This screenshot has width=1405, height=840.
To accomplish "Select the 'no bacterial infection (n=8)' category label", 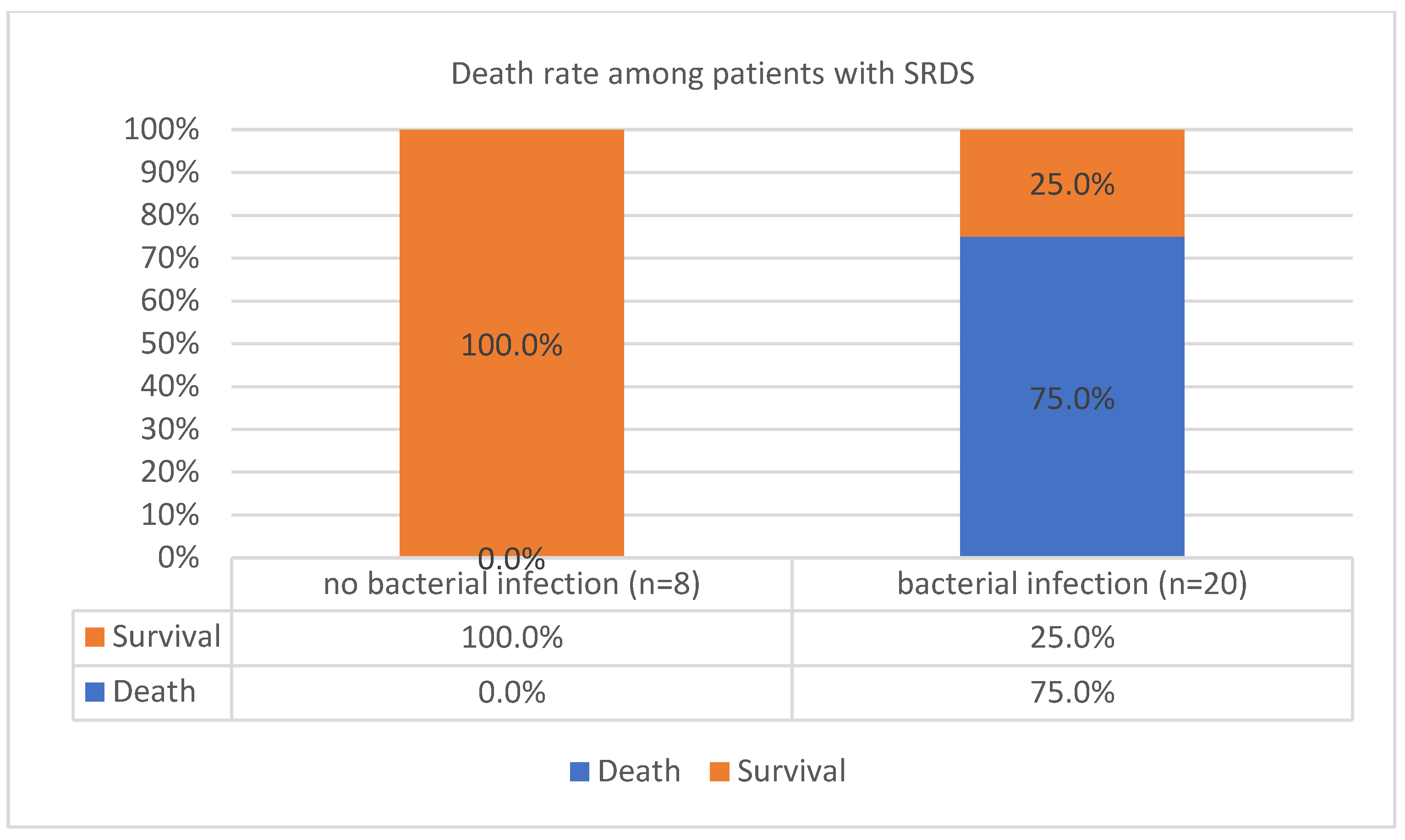I will pos(511,584).
